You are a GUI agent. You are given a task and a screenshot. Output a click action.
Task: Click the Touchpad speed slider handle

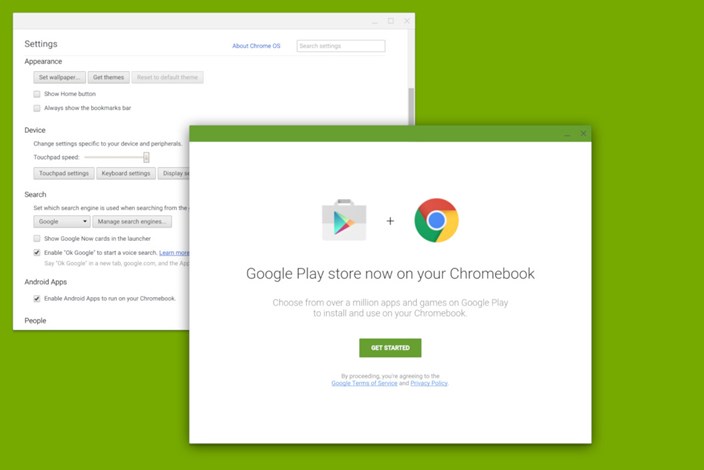(146, 157)
